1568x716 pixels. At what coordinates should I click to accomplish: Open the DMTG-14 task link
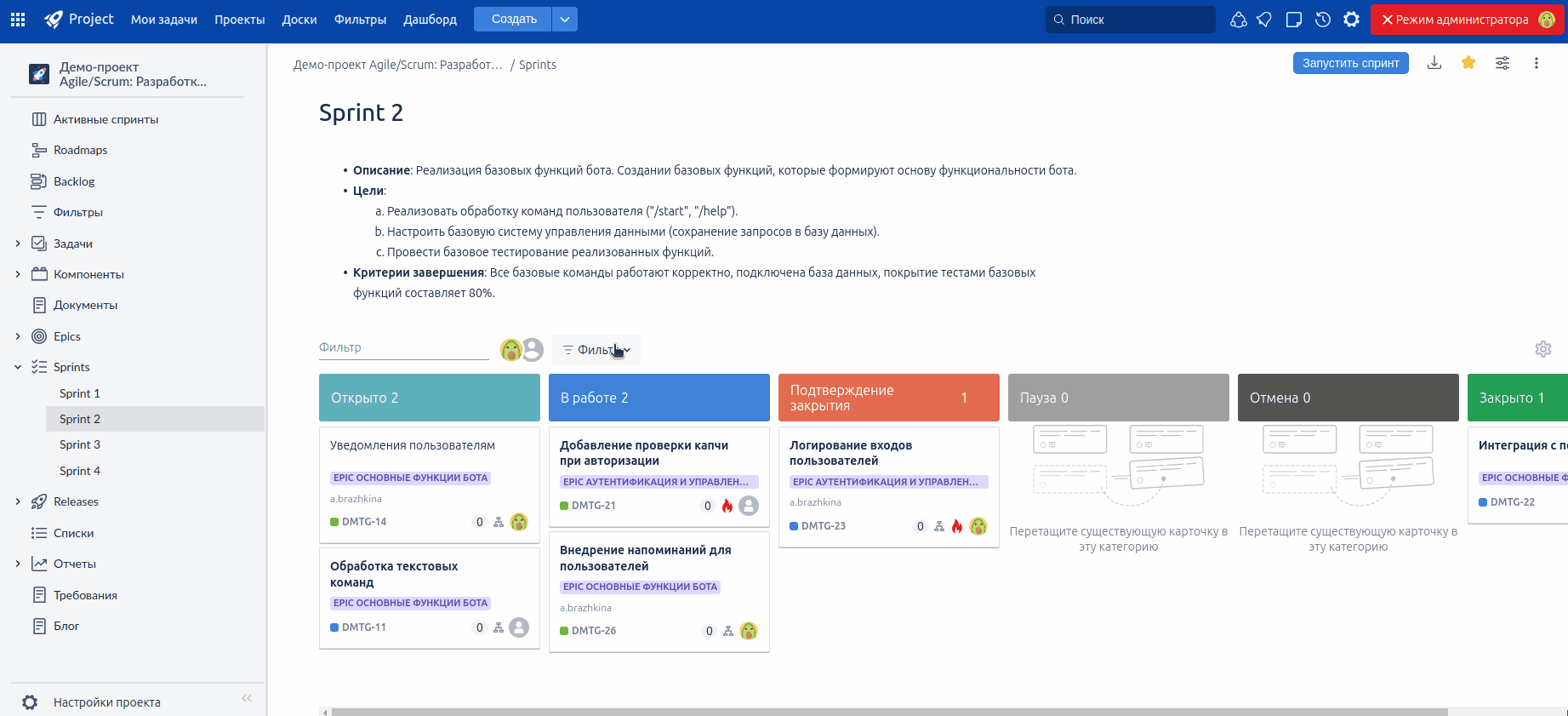pos(364,522)
